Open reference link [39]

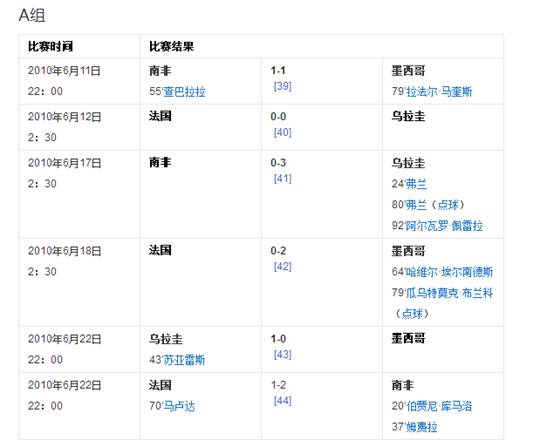(283, 86)
